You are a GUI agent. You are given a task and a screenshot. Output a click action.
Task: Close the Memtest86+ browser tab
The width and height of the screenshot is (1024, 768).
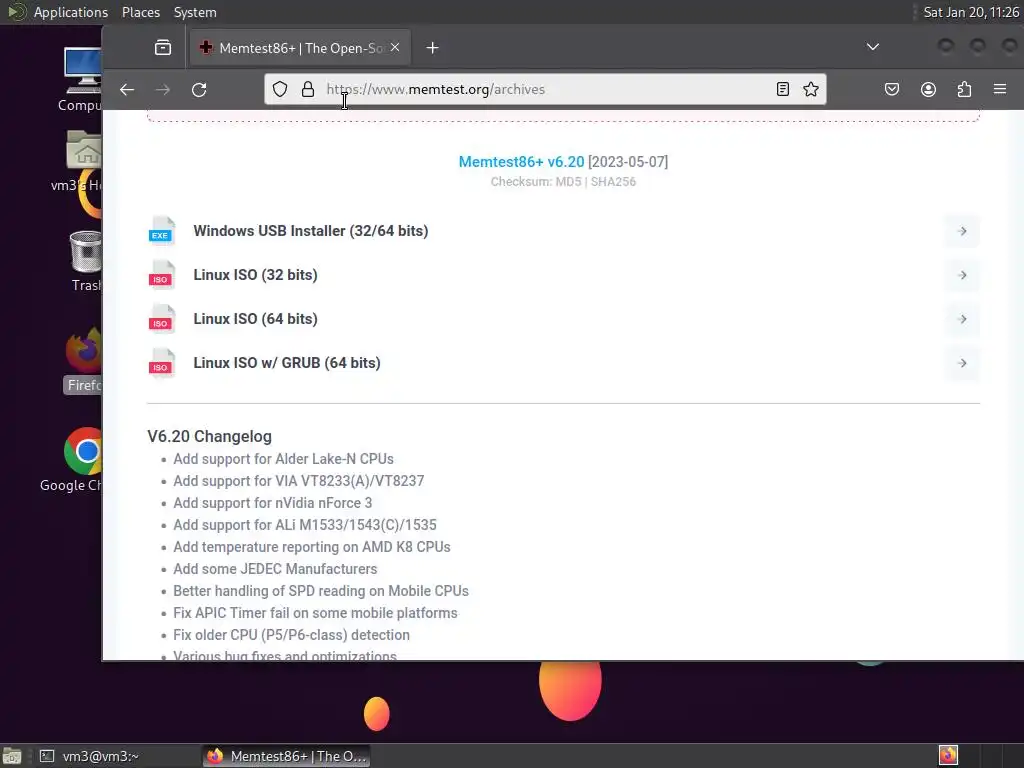395,48
